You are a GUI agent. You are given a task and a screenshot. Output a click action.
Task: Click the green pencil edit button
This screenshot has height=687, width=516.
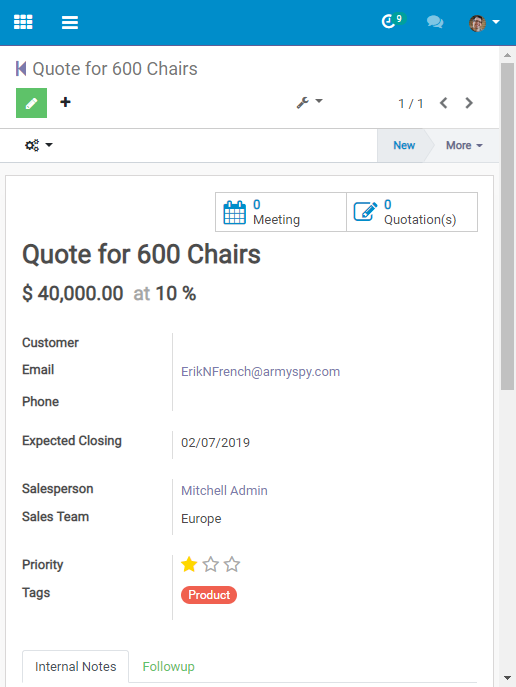tap(32, 103)
